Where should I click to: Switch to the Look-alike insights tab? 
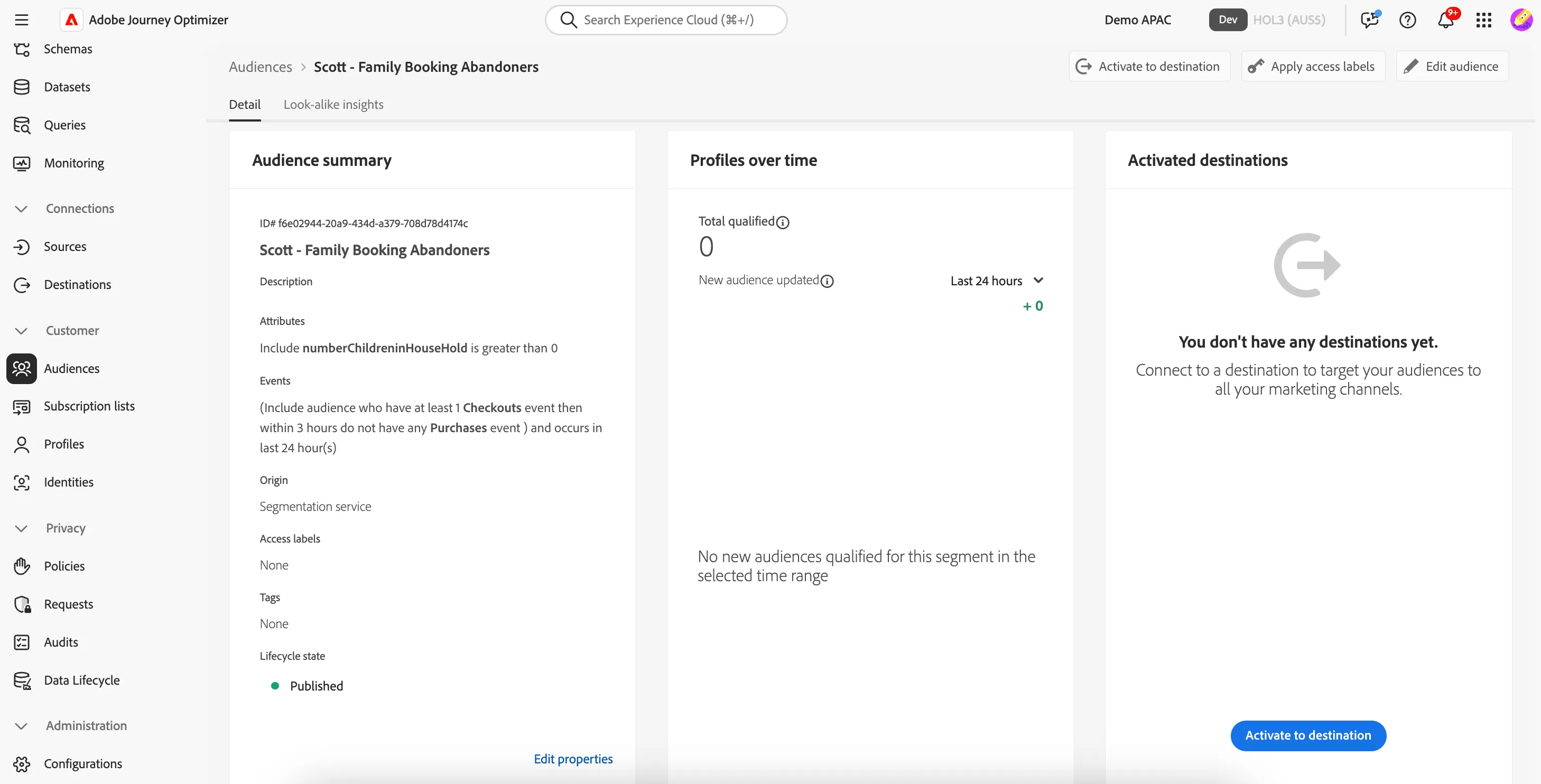click(x=333, y=104)
